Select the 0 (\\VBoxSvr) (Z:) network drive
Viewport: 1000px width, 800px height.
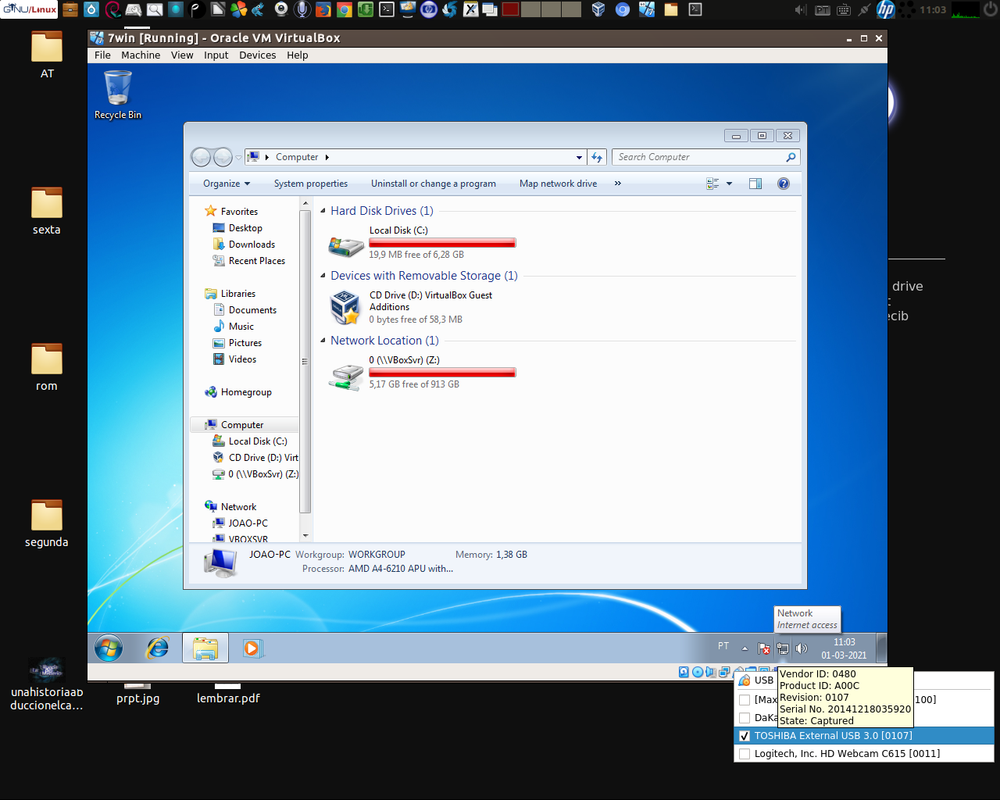click(x=422, y=372)
